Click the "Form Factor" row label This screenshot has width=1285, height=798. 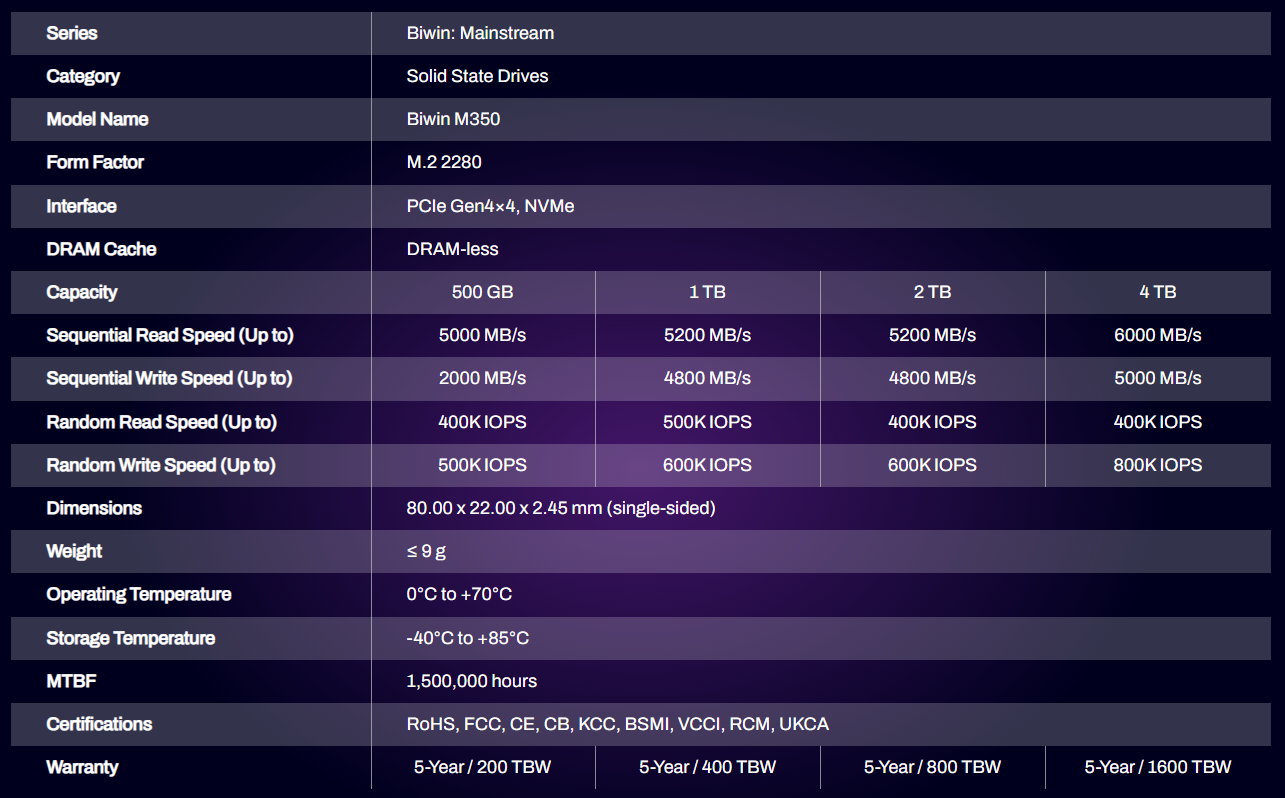(95, 162)
